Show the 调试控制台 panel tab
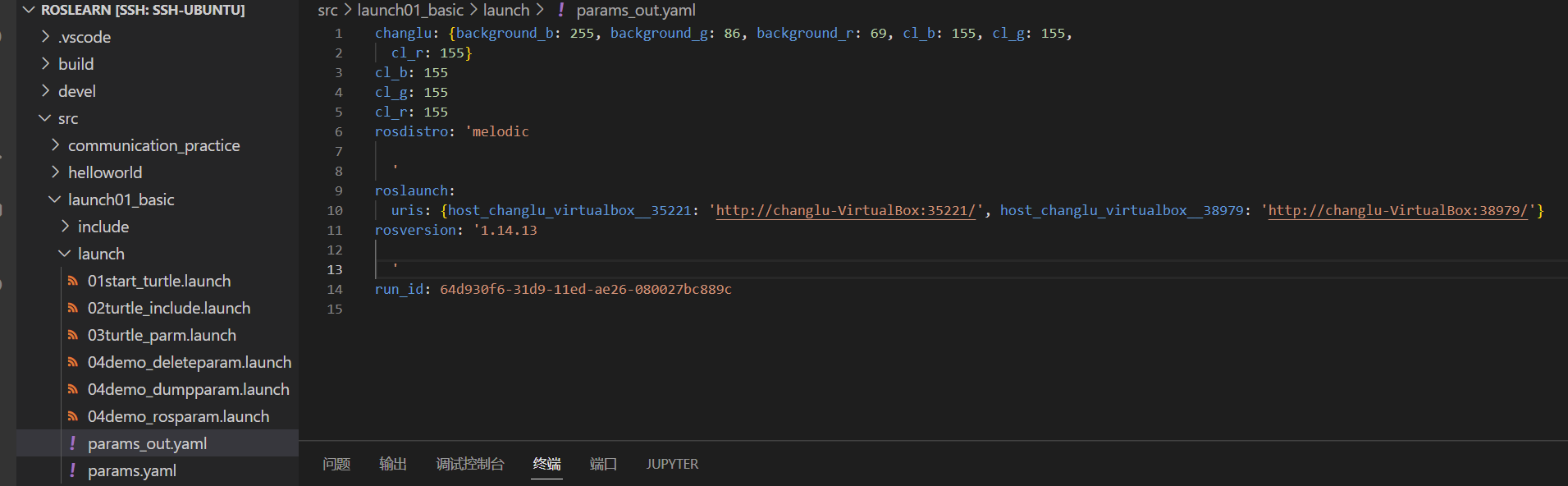 coord(470,465)
